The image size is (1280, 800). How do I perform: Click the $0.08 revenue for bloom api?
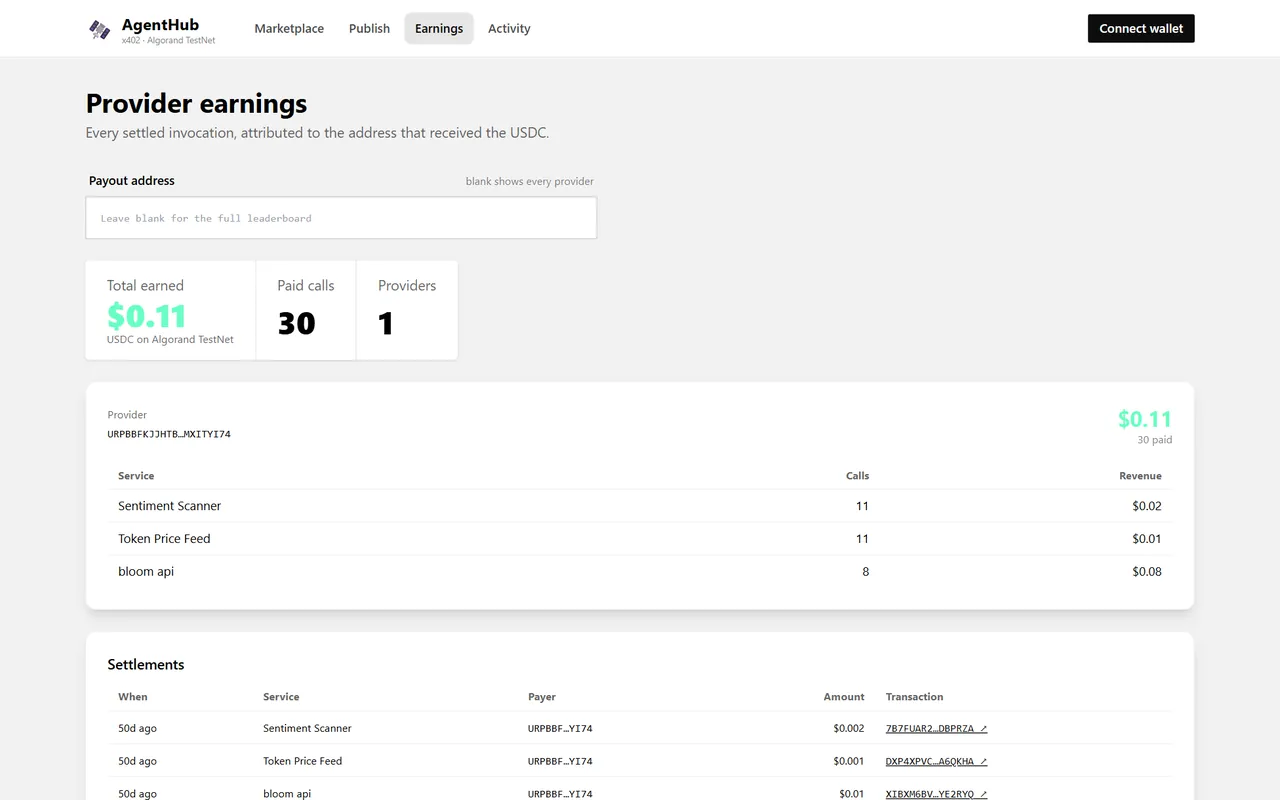(x=1147, y=572)
